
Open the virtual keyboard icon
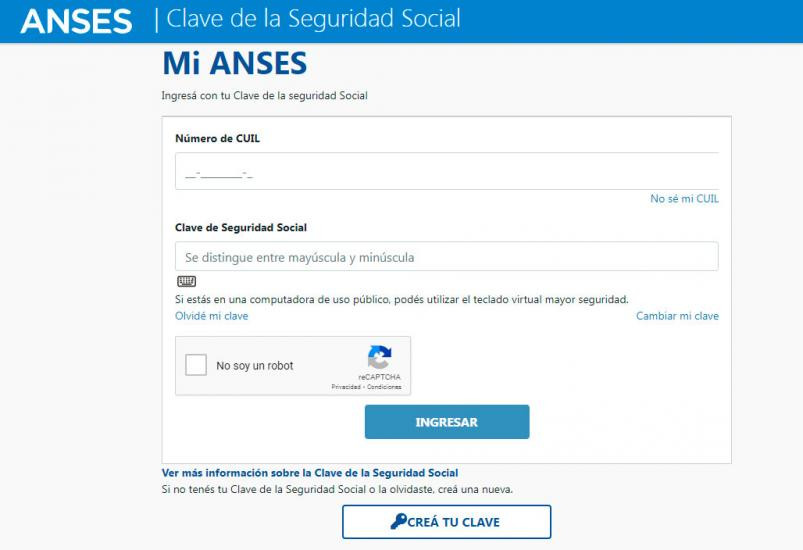(x=186, y=281)
